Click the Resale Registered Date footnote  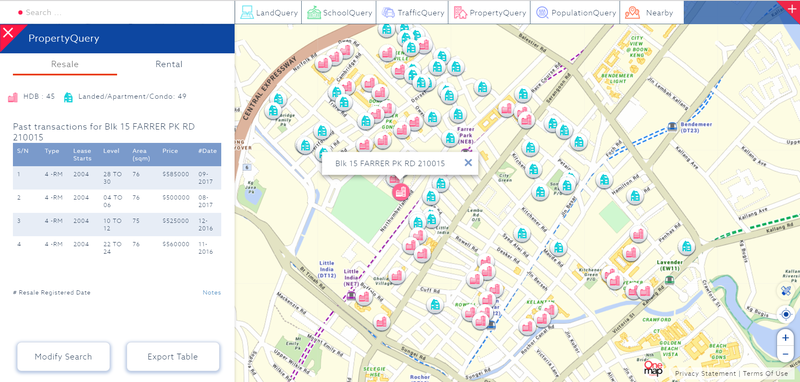coord(52,293)
